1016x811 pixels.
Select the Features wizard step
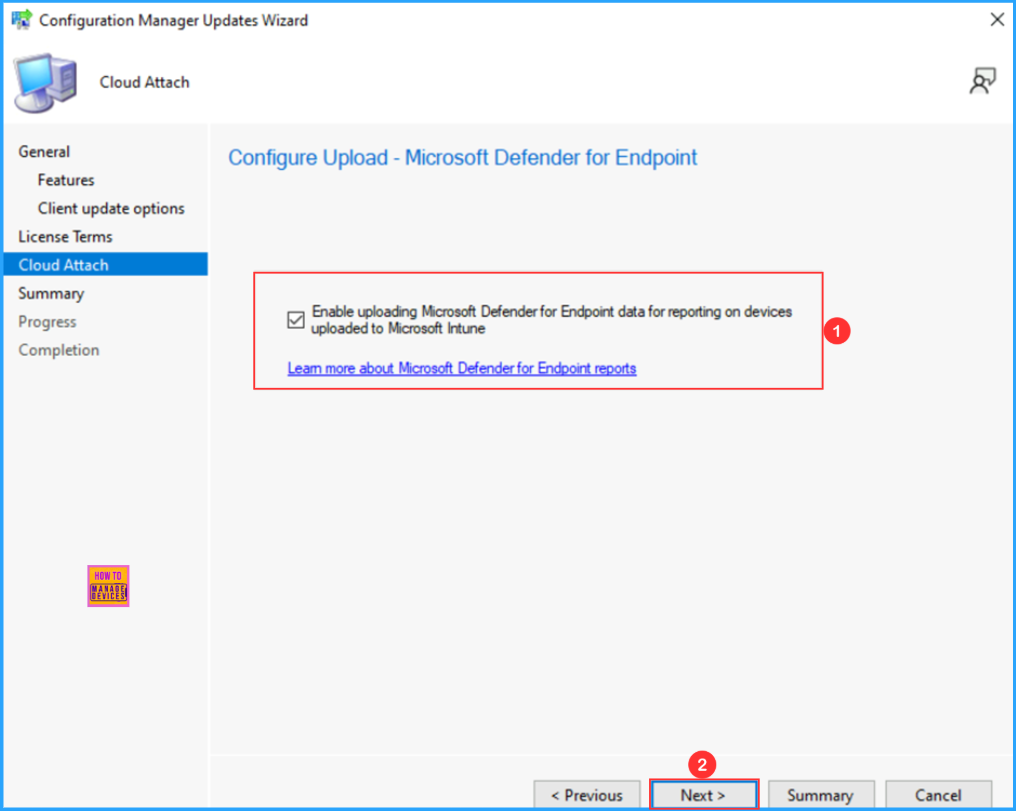[x=66, y=180]
